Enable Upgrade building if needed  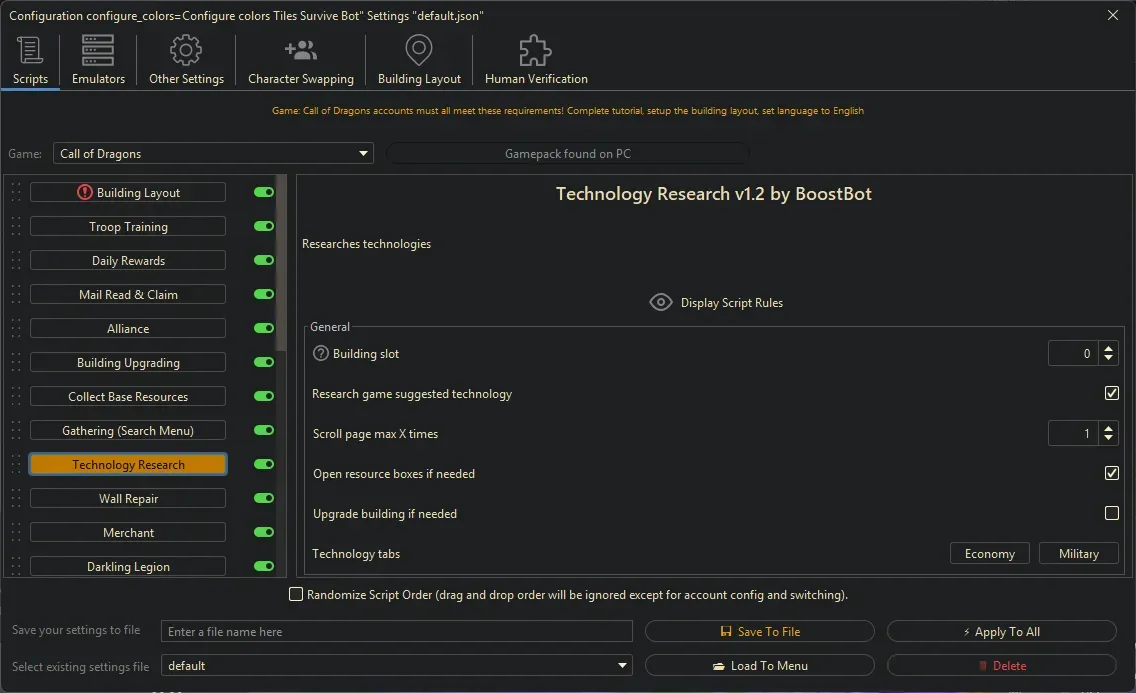1111,513
